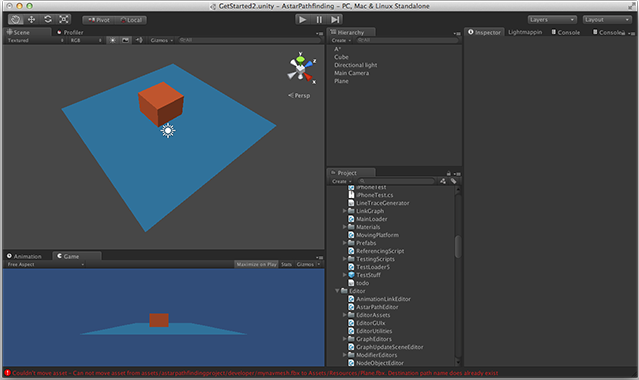Screen dimensions: 639x380
Task: Toggle scene audio speaker icon
Action: coord(139,40)
